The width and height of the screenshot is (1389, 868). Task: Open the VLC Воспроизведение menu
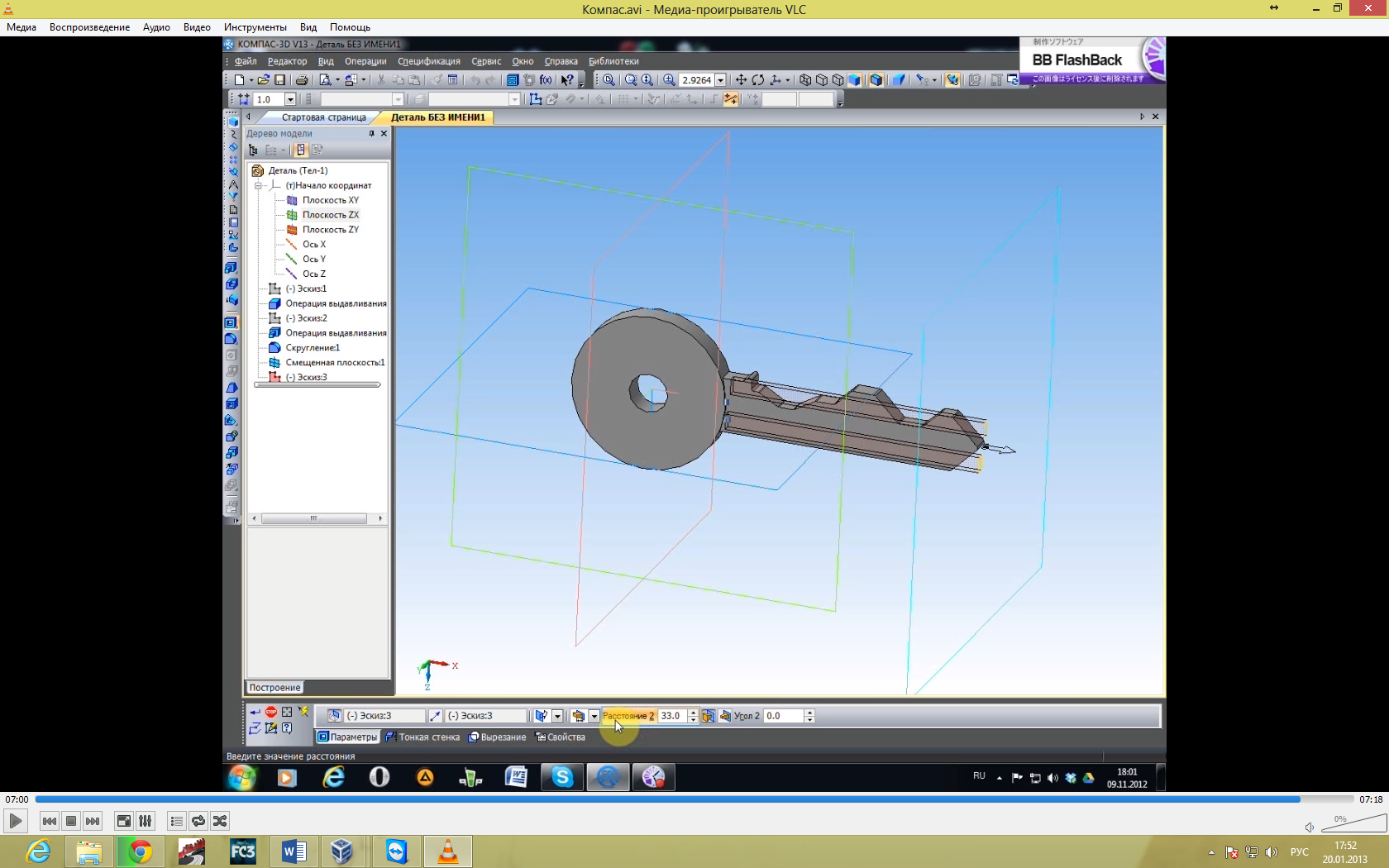89,27
